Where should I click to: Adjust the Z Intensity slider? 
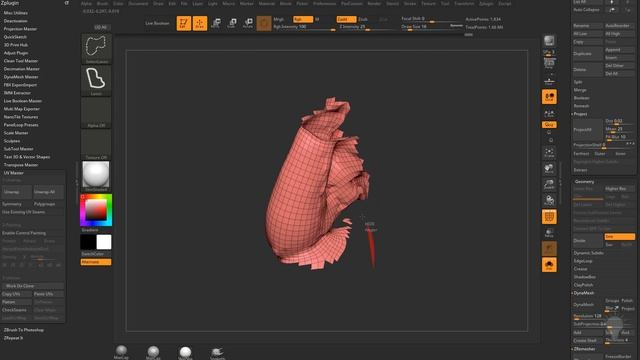pyautogui.click(x=368, y=27)
